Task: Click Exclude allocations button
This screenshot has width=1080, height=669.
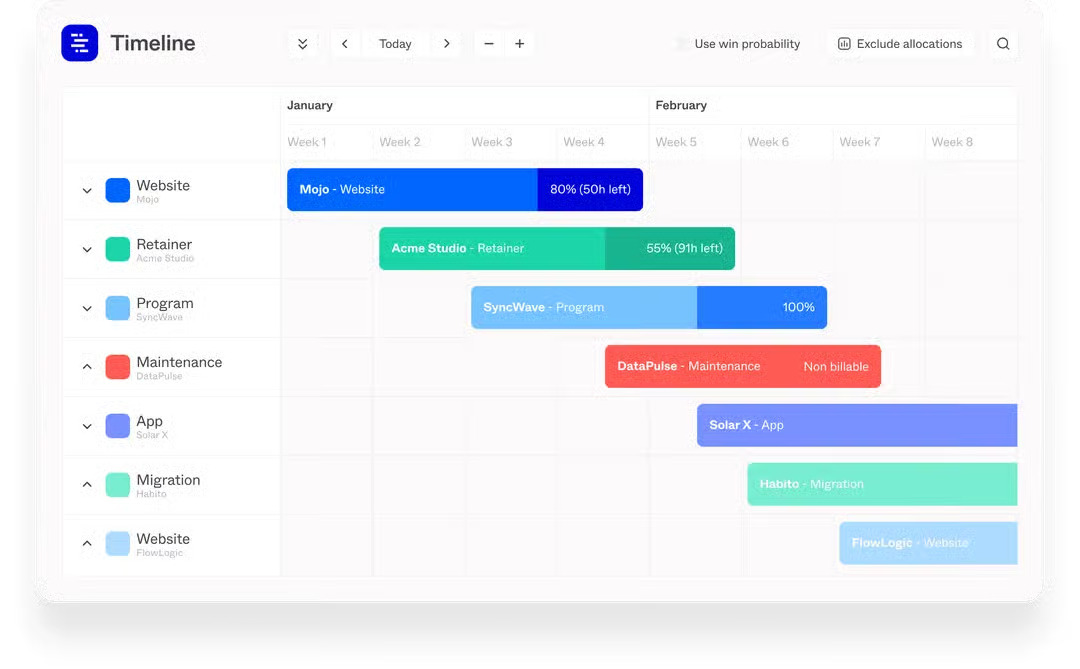Action: (900, 43)
